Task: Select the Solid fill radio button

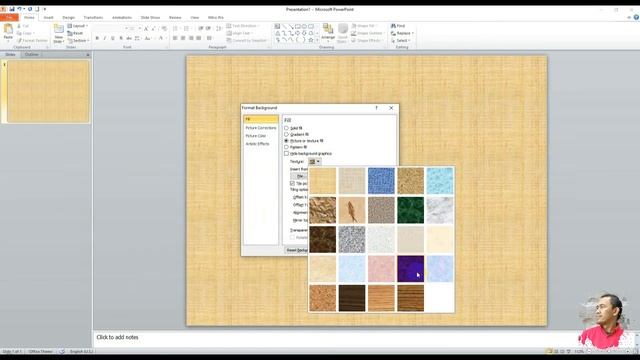Action: 286,128
